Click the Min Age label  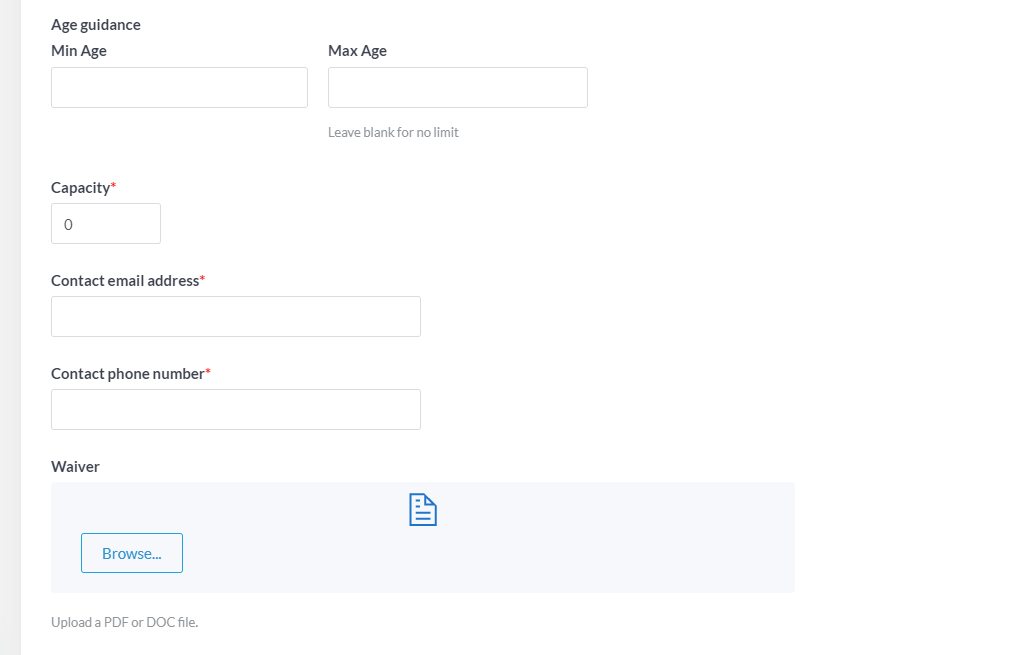click(x=79, y=51)
